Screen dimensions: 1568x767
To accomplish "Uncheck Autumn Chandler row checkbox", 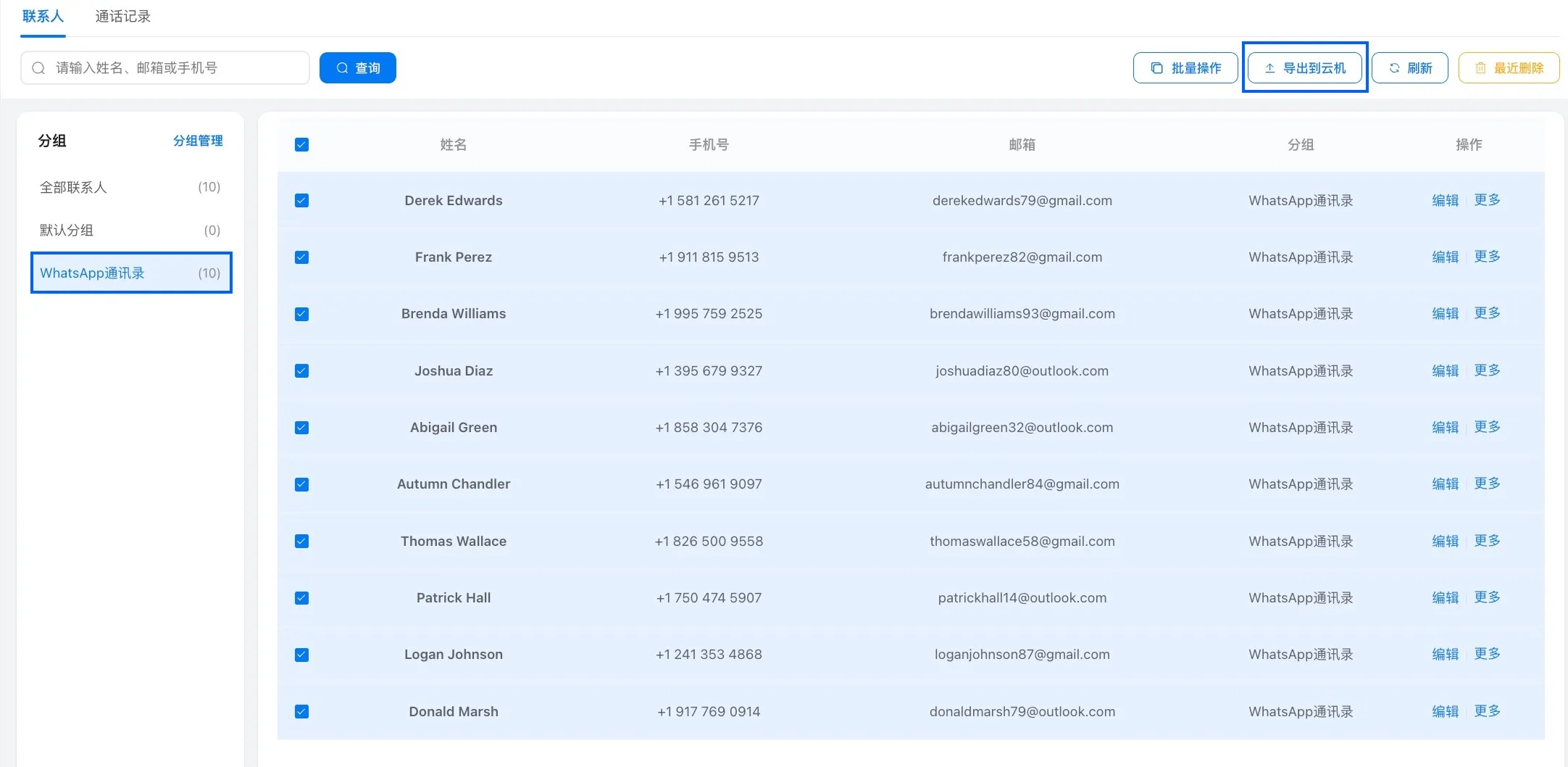I will 302,484.
